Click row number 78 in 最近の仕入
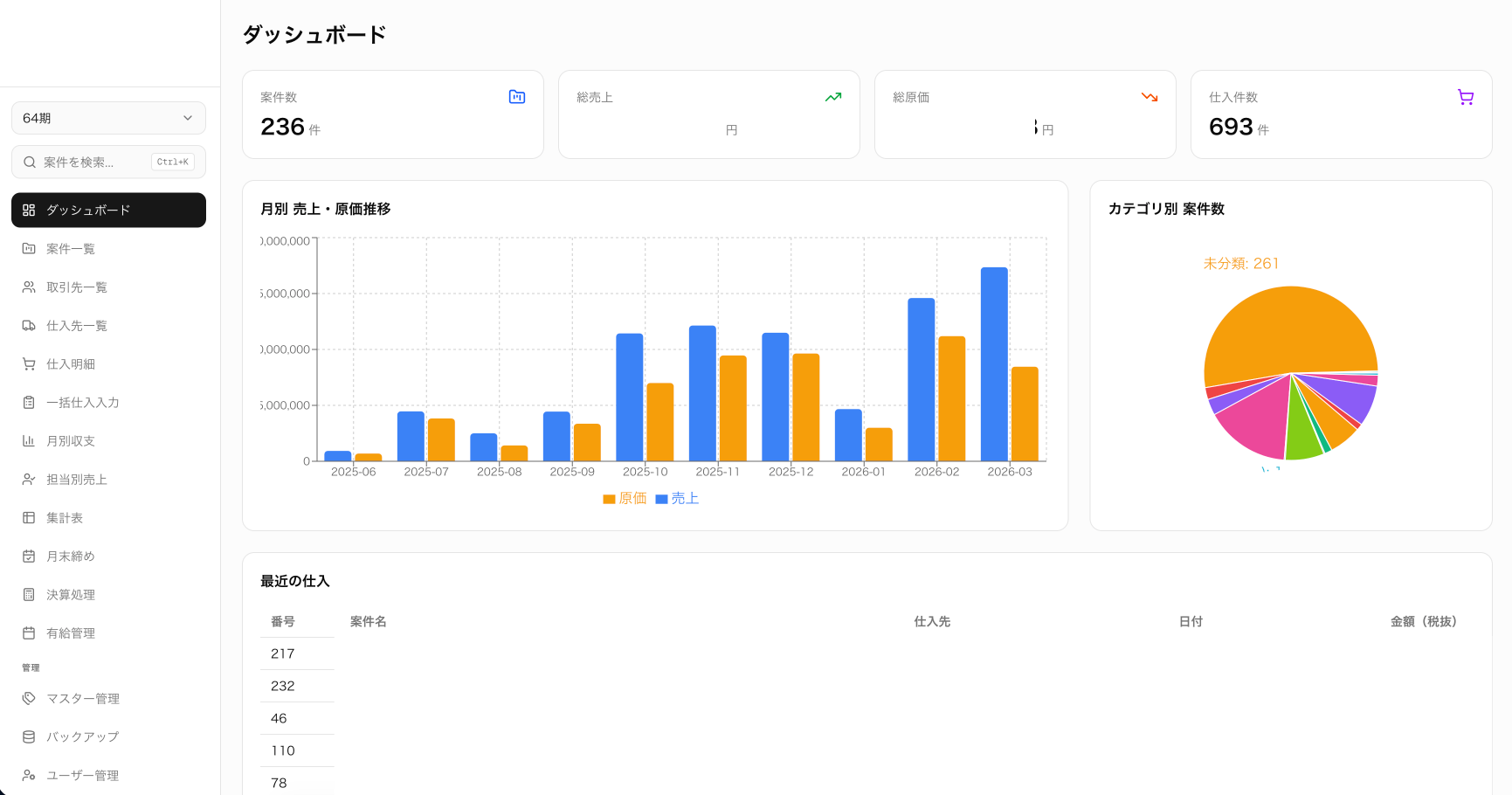The width and height of the screenshot is (1512, 795). 279,783
